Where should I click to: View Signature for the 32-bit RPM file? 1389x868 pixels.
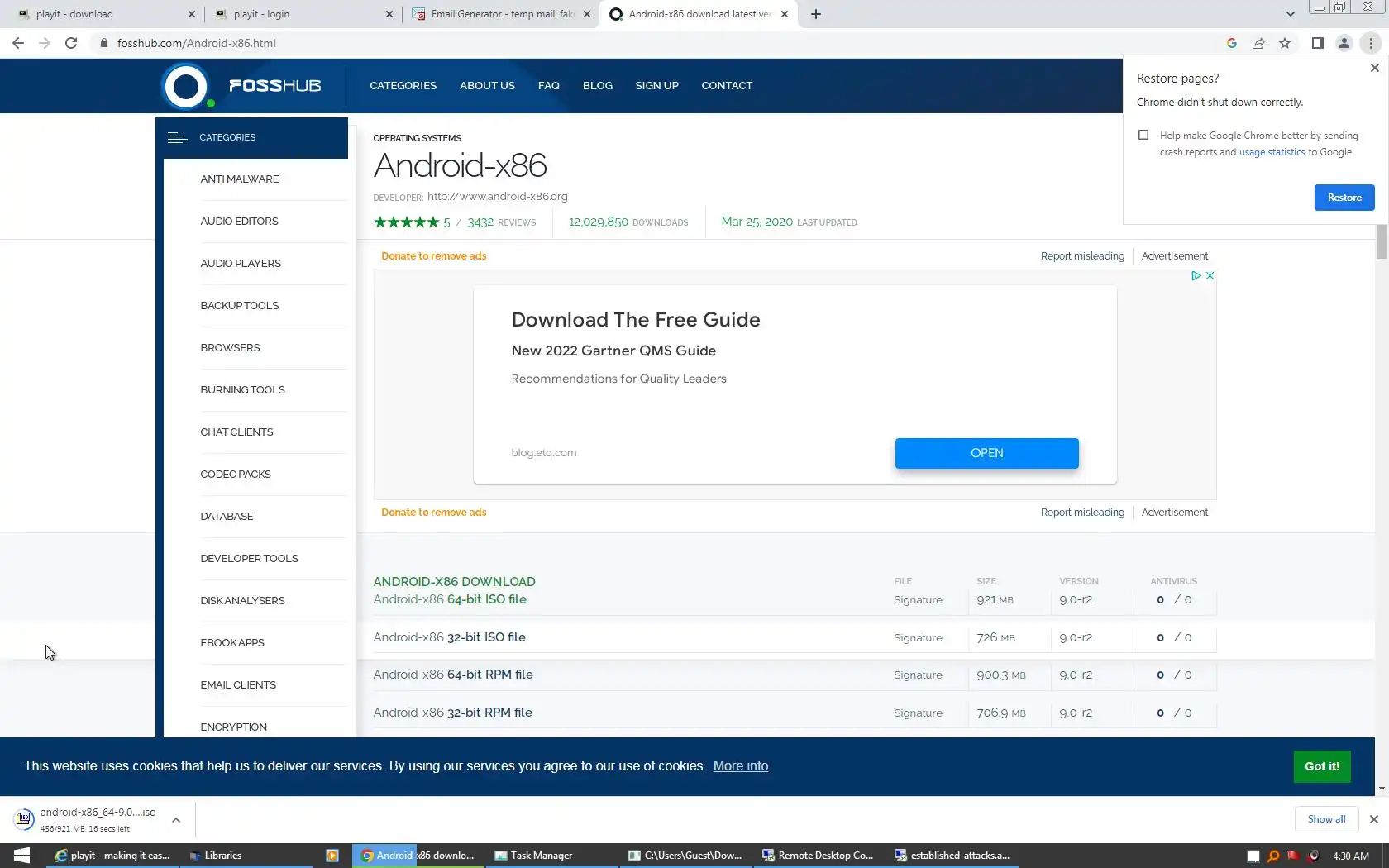point(918,713)
